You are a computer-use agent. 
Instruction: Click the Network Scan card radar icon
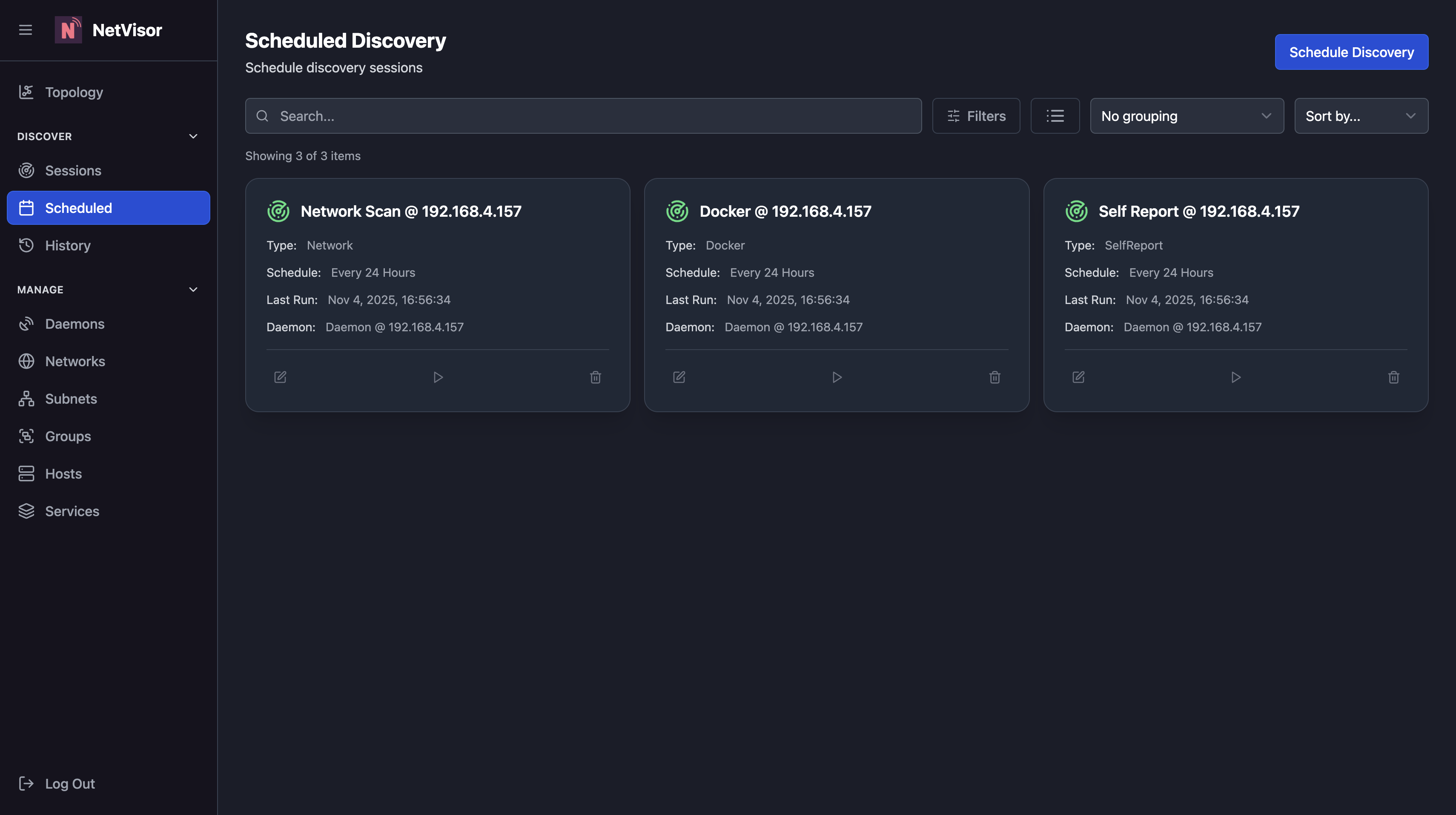pos(278,211)
